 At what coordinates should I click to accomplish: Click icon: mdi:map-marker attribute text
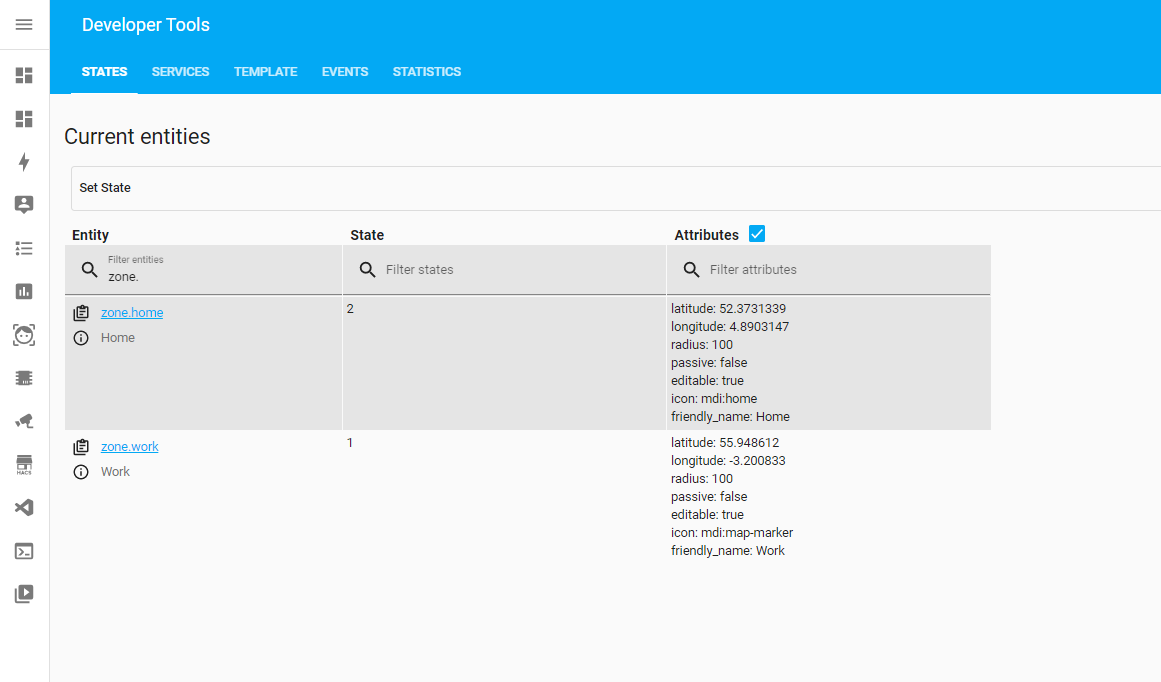click(x=732, y=532)
